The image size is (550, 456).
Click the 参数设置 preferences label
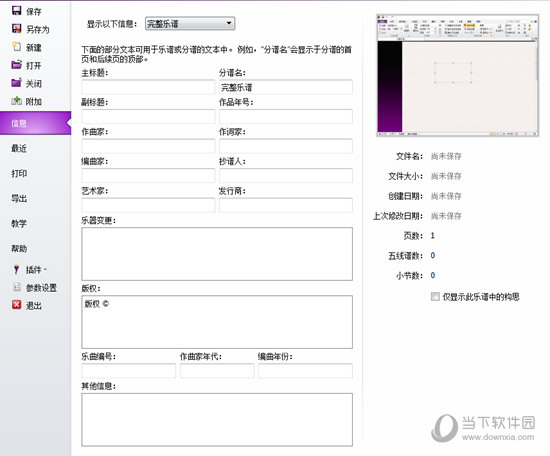pyautogui.click(x=41, y=288)
